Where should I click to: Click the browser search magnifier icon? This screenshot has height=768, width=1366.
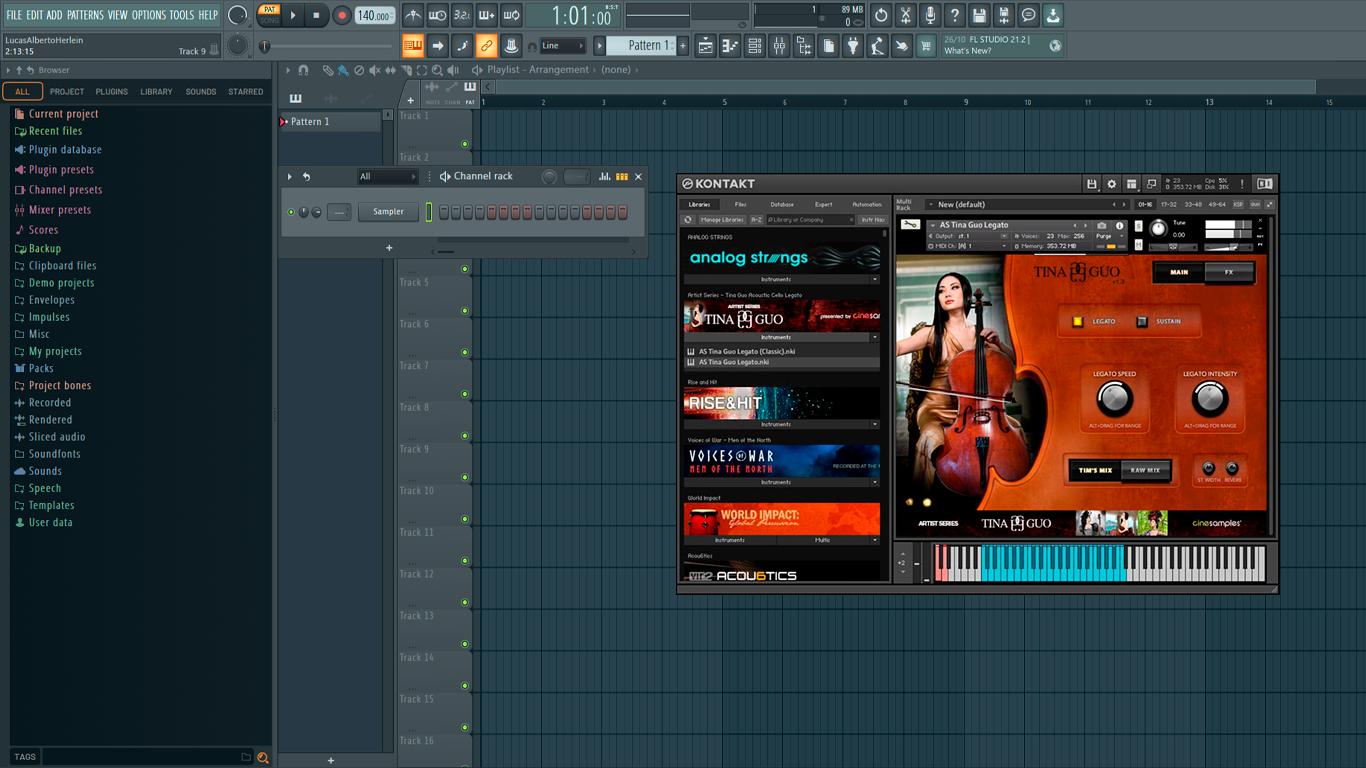(x=263, y=757)
